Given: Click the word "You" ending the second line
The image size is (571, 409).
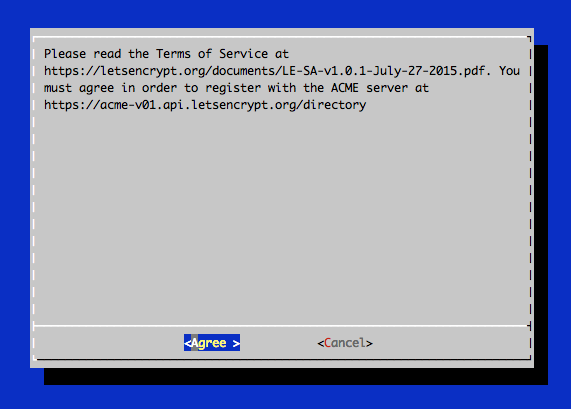Looking at the screenshot, I should pyautogui.click(x=509, y=71).
